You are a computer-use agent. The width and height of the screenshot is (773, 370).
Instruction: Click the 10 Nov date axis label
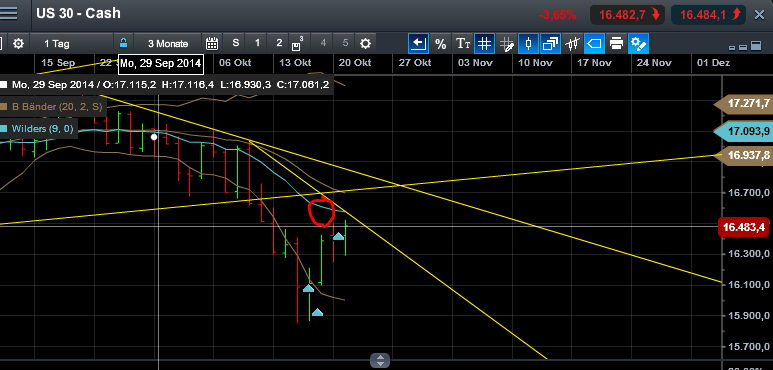pos(535,63)
